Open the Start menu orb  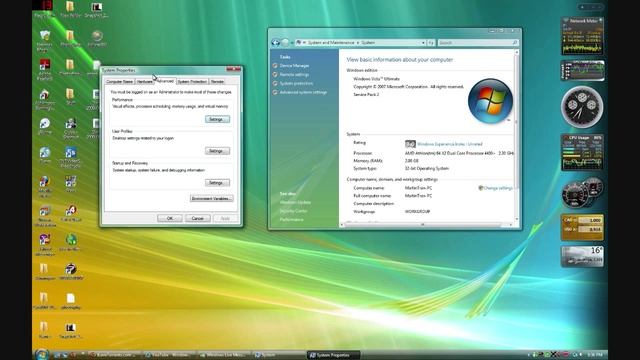42,354
